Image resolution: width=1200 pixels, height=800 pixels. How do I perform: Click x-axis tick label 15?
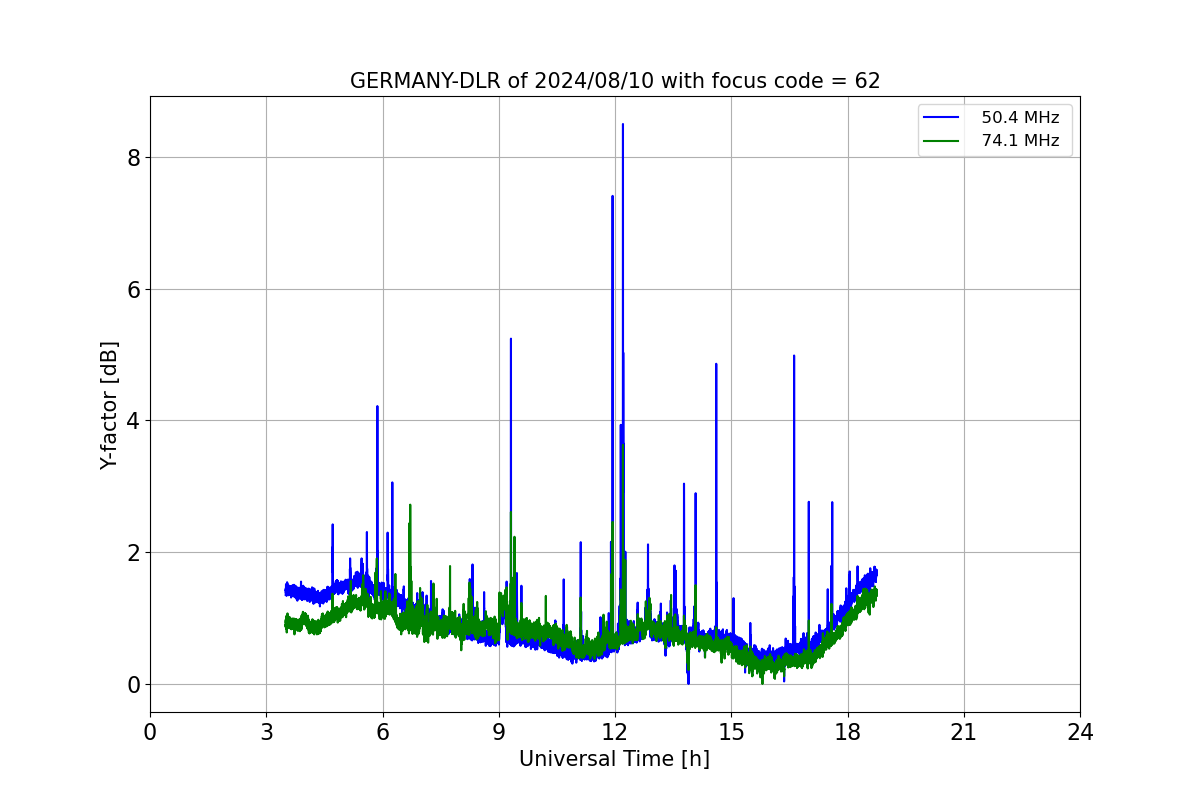pyautogui.click(x=731, y=732)
